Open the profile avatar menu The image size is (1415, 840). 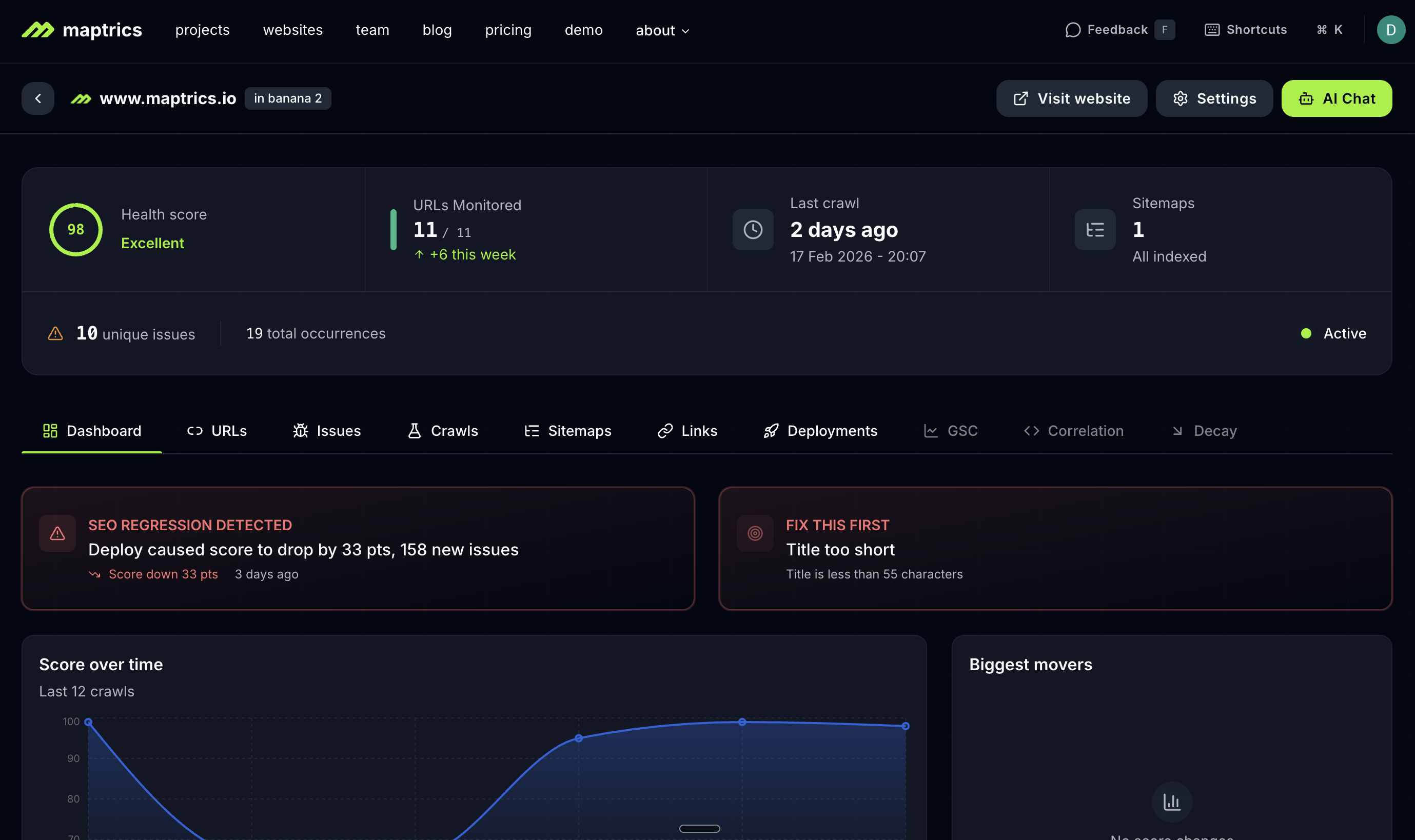click(x=1391, y=29)
